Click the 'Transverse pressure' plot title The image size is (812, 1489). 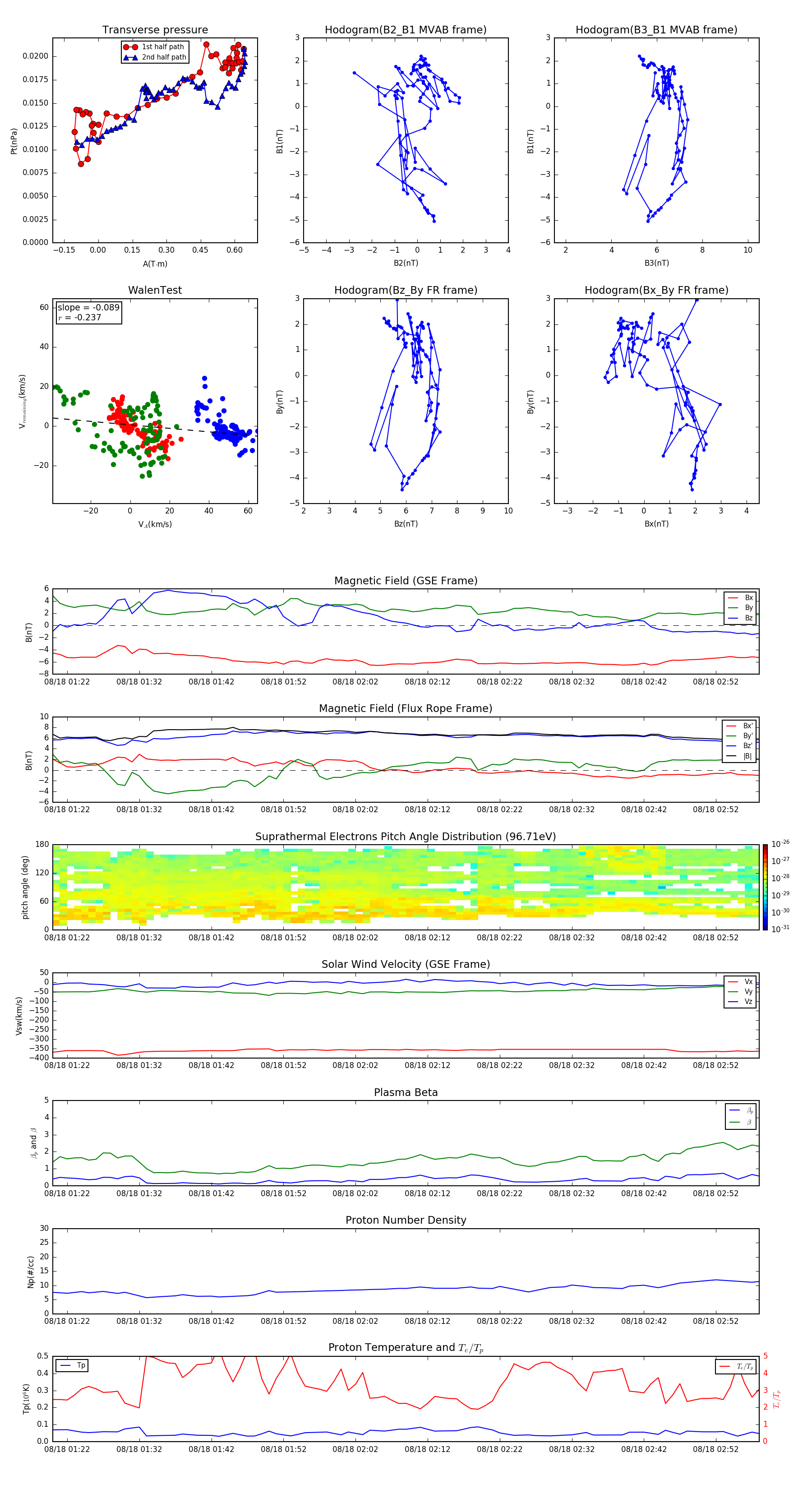point(155,30)
